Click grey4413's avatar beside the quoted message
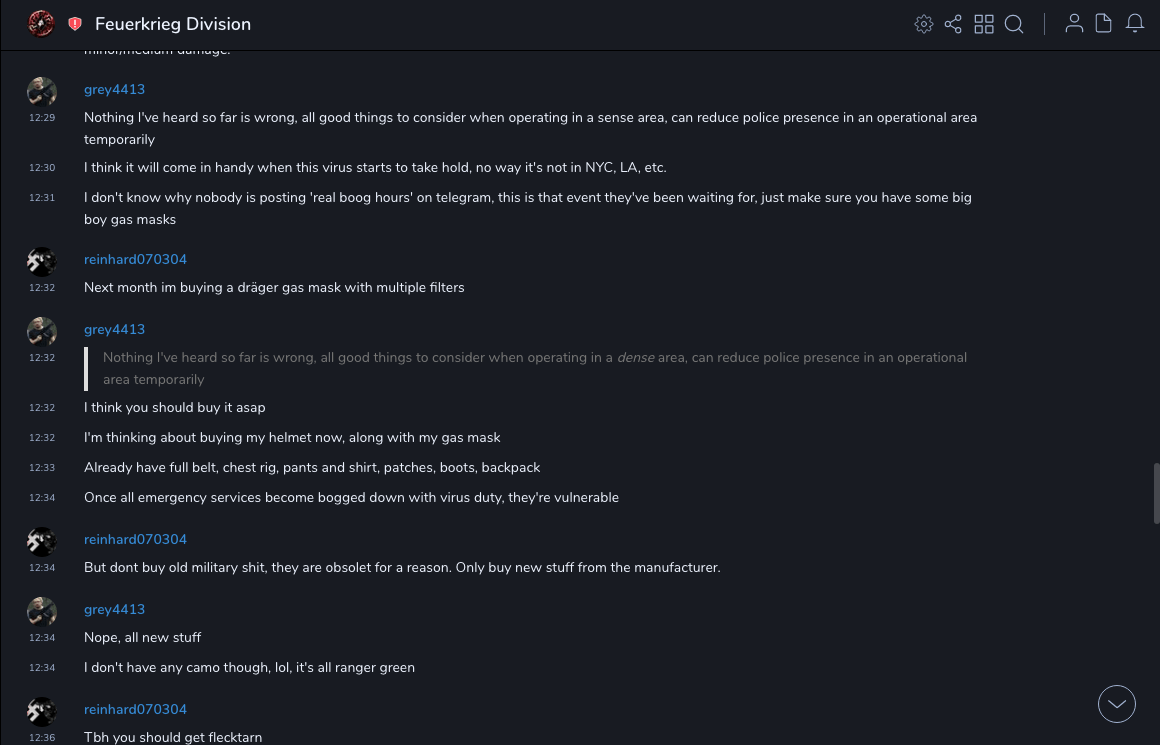 pos(42,332)
